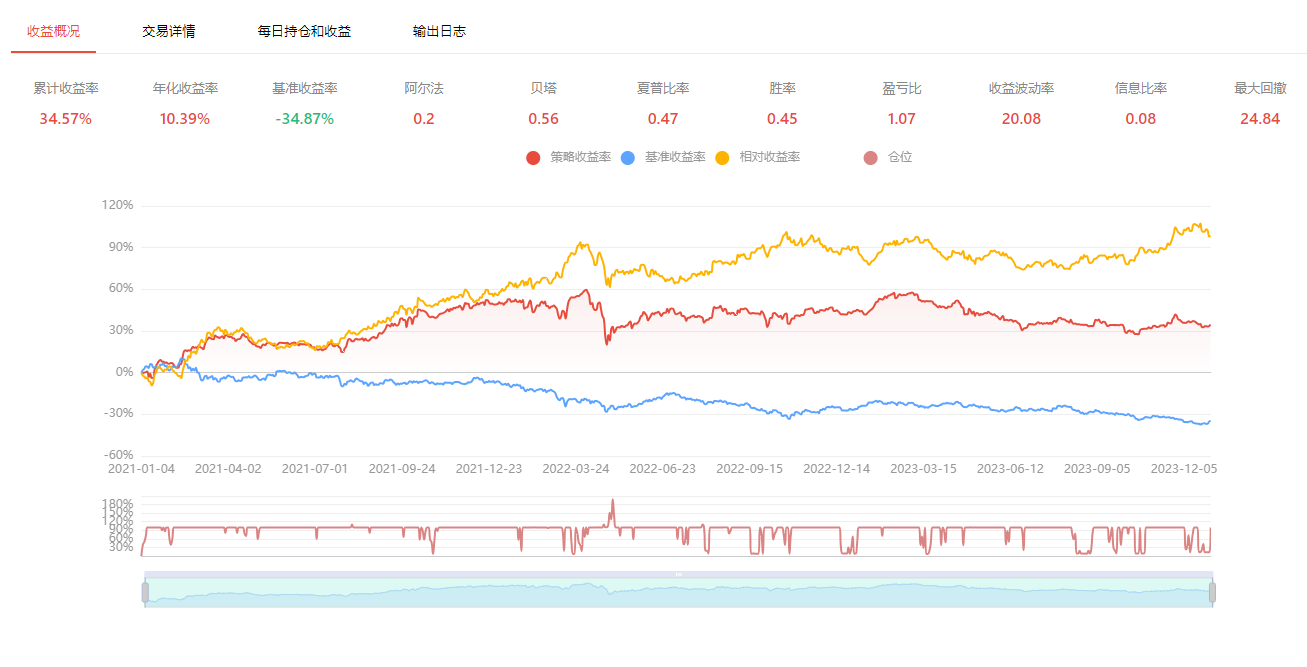This screenshot has width=1307, height=667.
Task: Toggle the blue 基准收益率 legend marker
Action: [x=628, y=157]
